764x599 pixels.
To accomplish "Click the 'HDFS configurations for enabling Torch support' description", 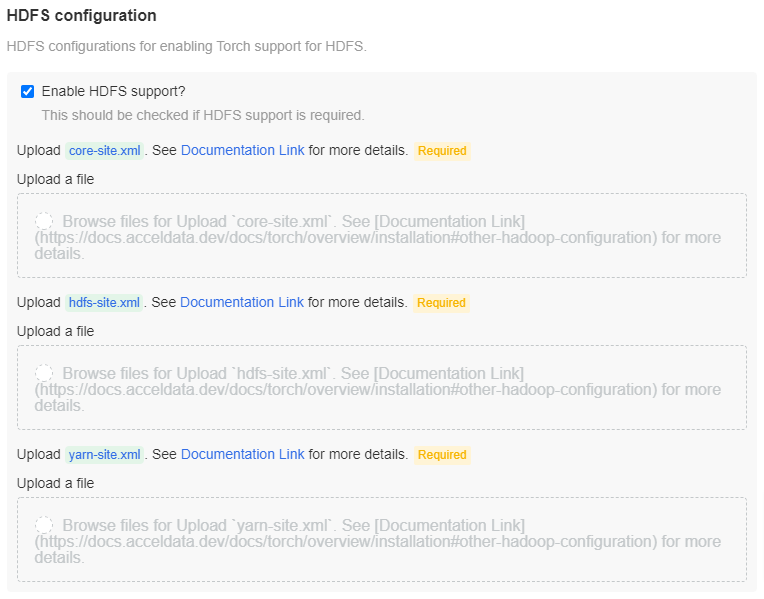I will tap(187, 46).
